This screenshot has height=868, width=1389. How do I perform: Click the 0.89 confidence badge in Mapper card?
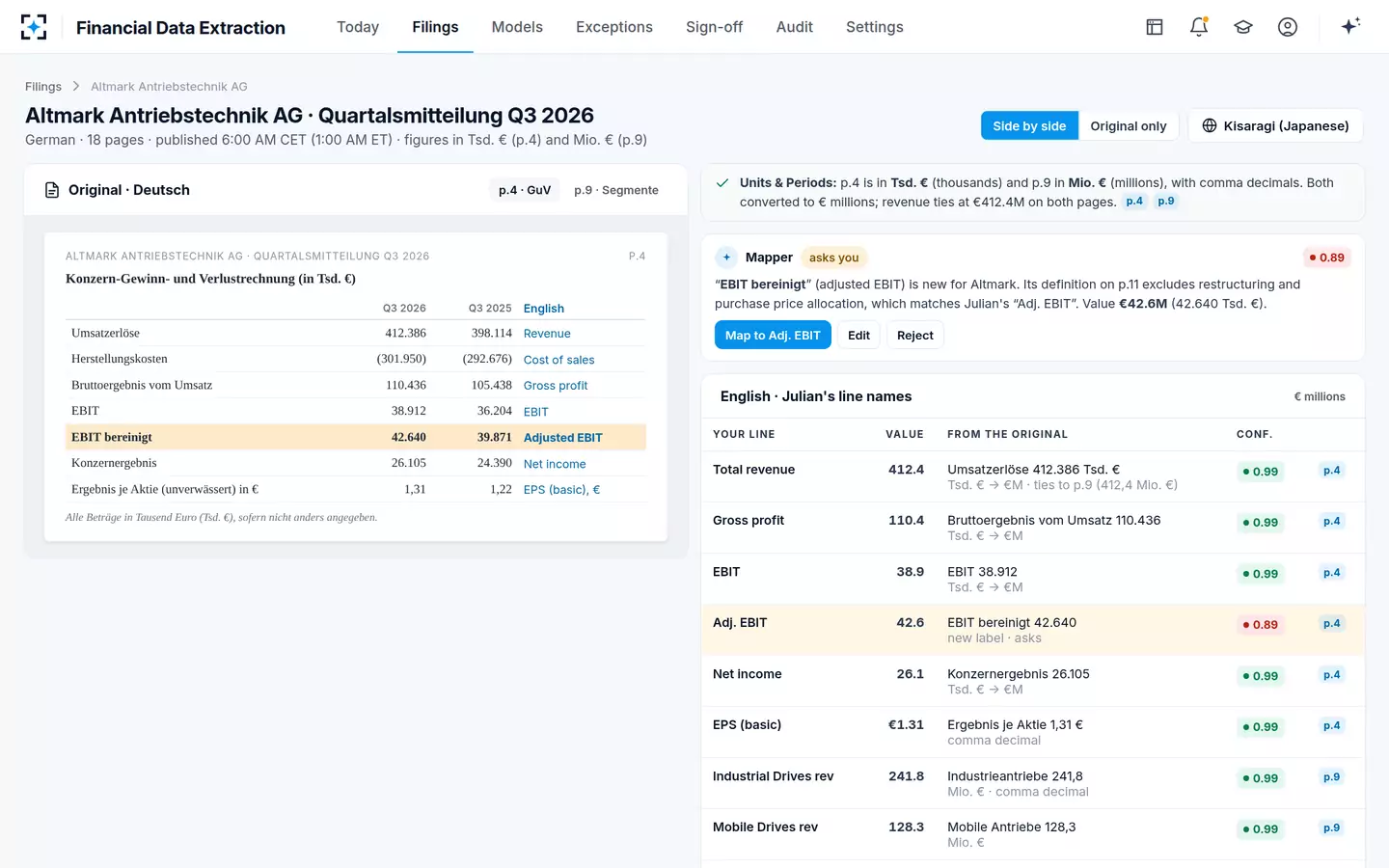coord(1326,258)
